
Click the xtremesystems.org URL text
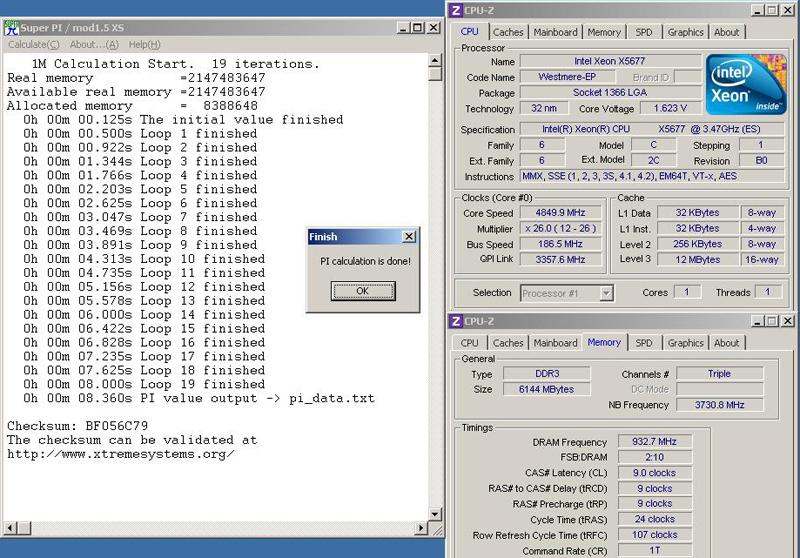121,454
